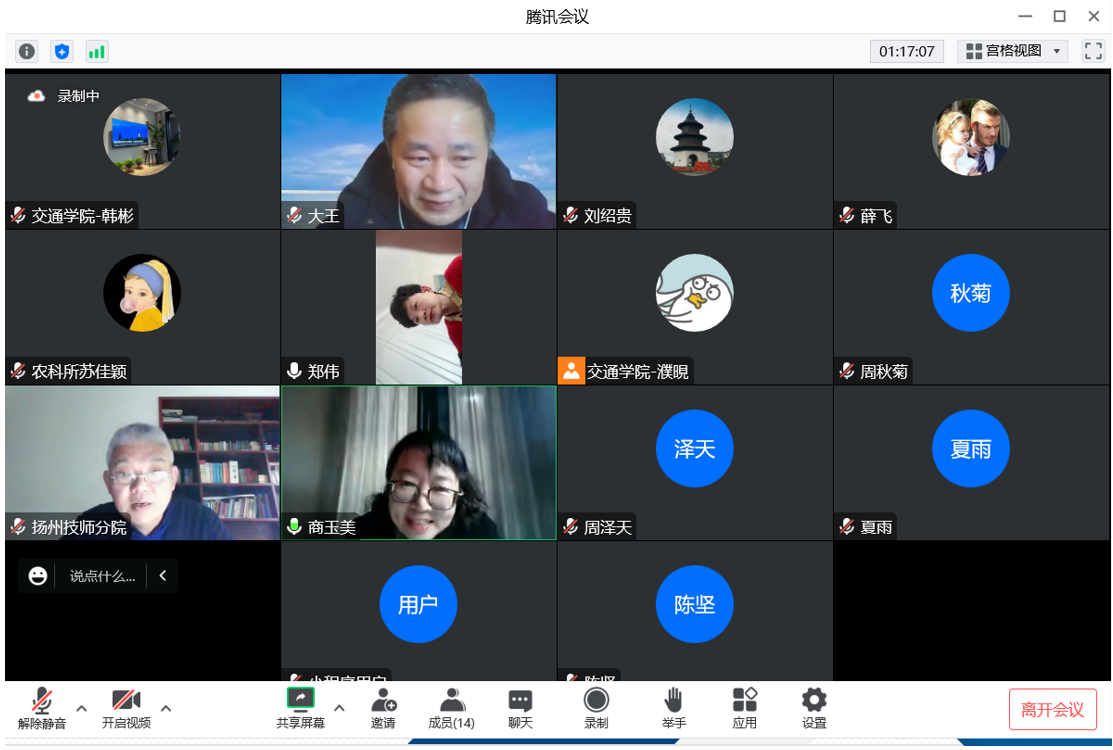Click the 交通学院-韩彬 name label
The image size is (1113, 750).
(82, 216)
